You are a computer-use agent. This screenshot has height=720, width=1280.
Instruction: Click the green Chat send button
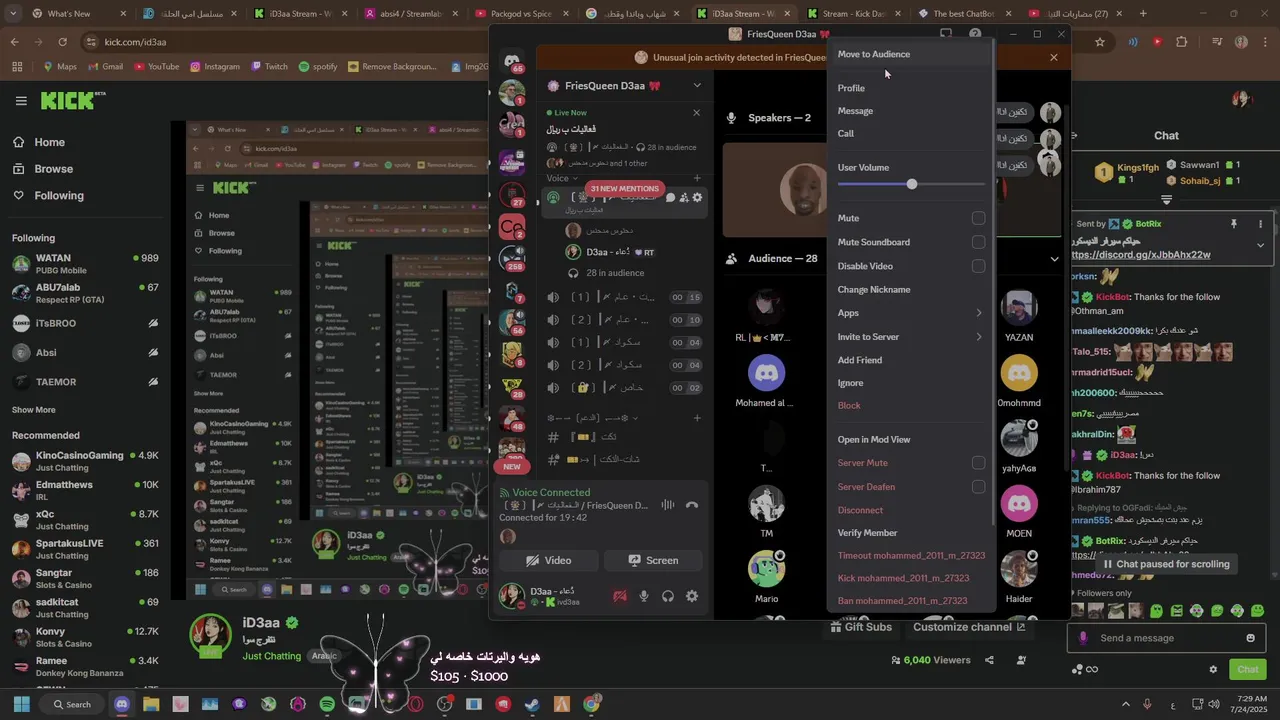click(x=1248, y=669)
